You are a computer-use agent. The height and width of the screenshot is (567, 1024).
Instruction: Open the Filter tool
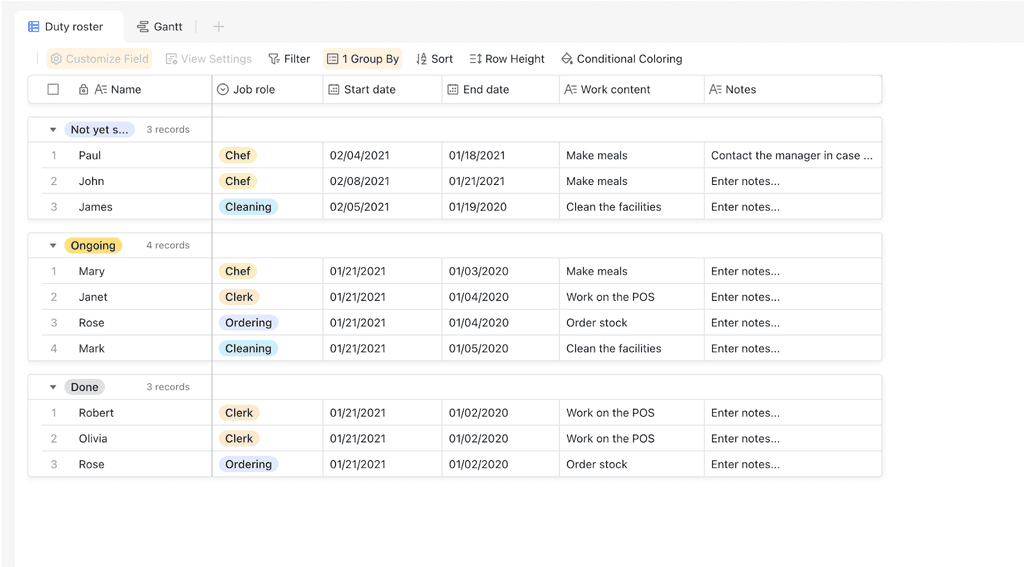289,59
